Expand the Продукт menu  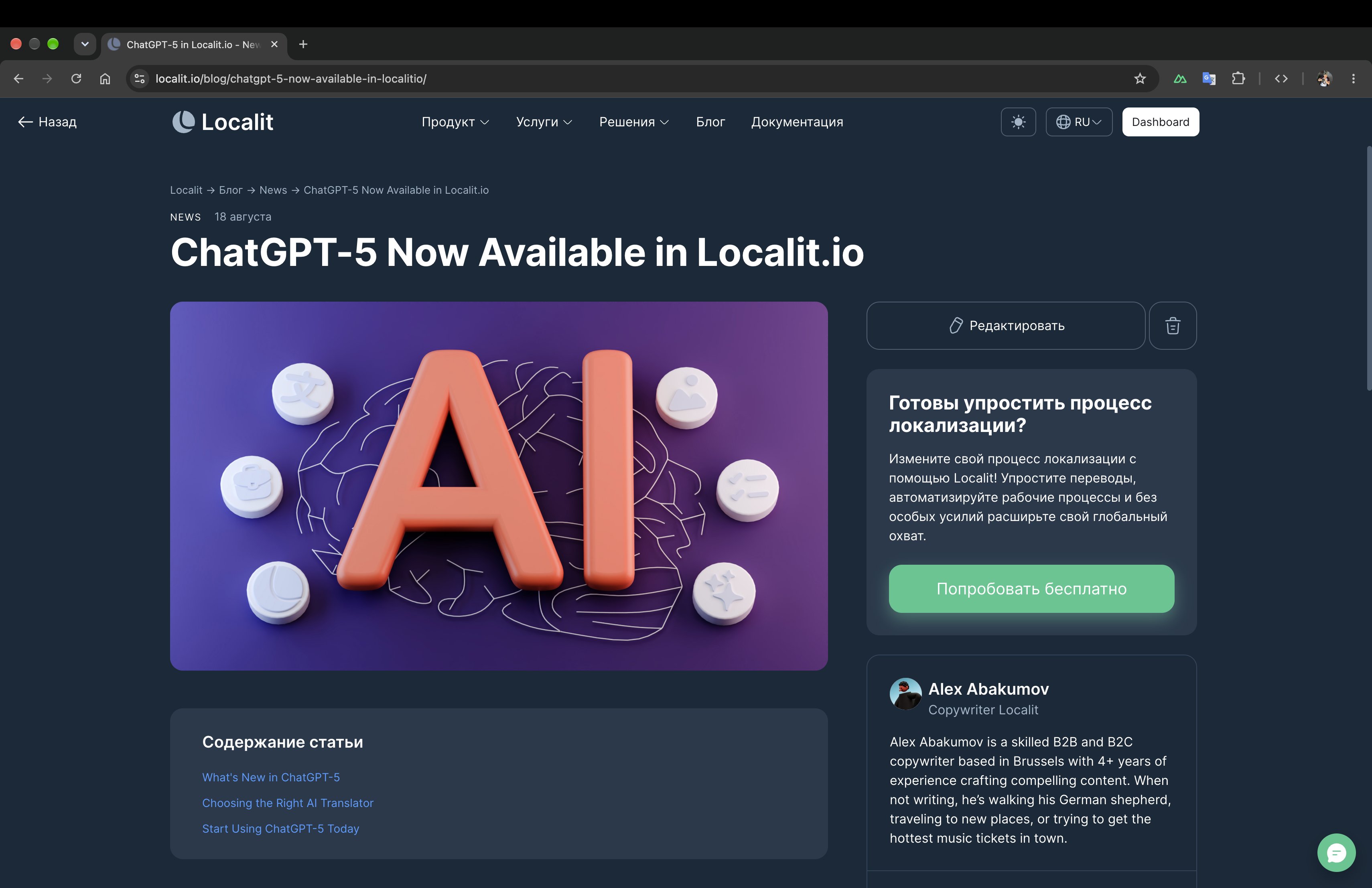click(x=455, y=122)
